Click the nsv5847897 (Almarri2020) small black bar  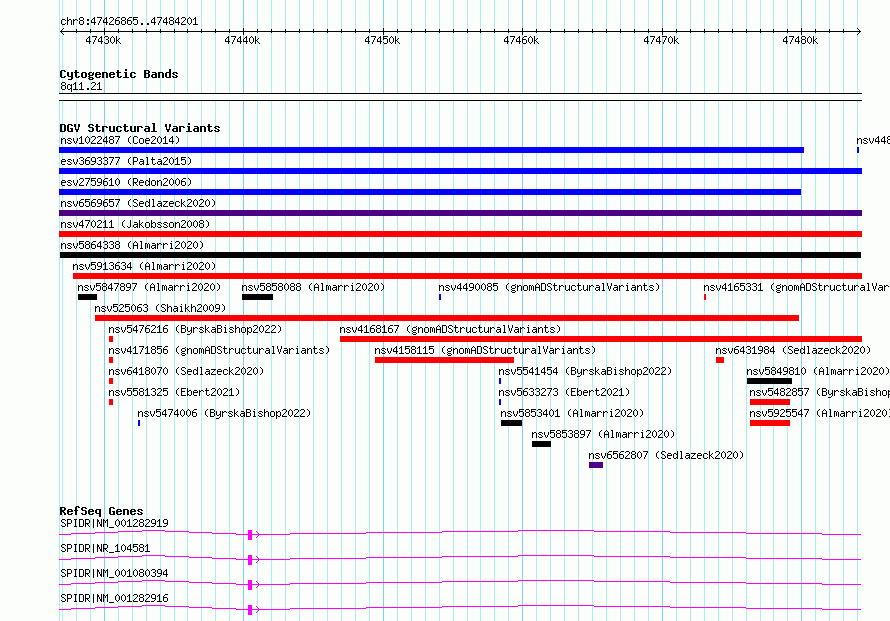(87, 297)
